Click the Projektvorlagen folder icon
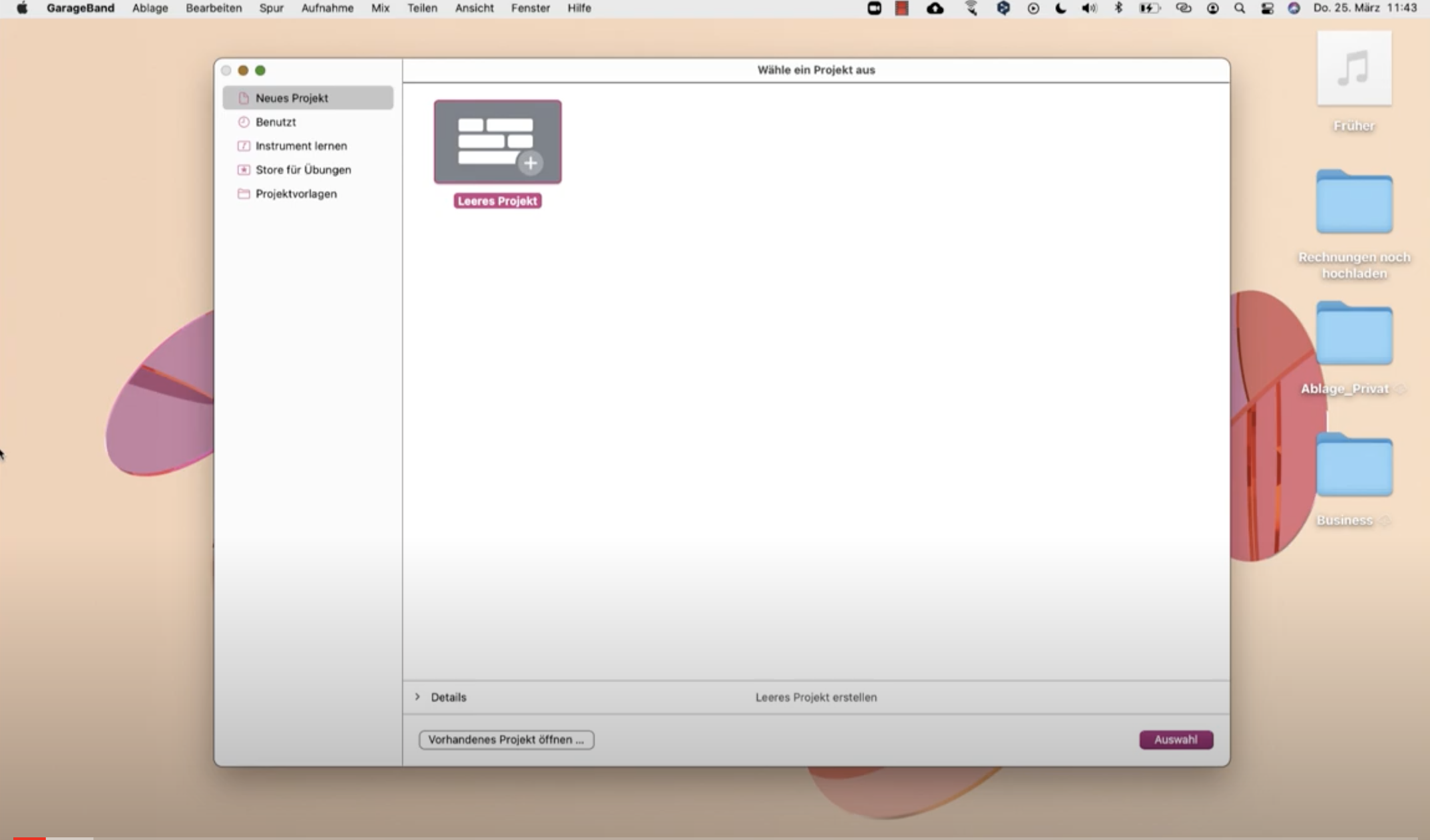Screen dimensions: 1430x840 point(244,194)
